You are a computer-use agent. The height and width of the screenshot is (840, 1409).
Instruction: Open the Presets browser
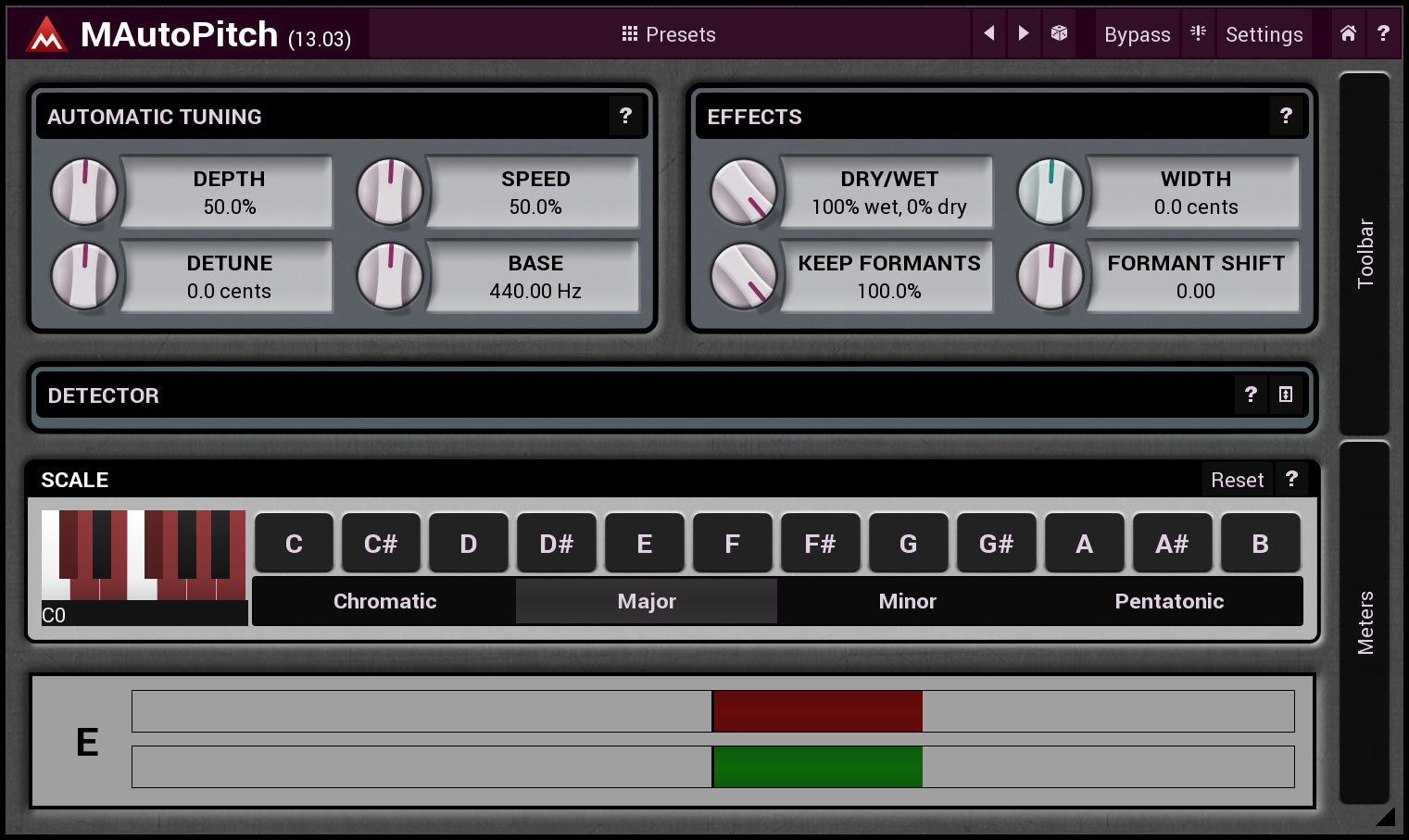tap(668, 34)
